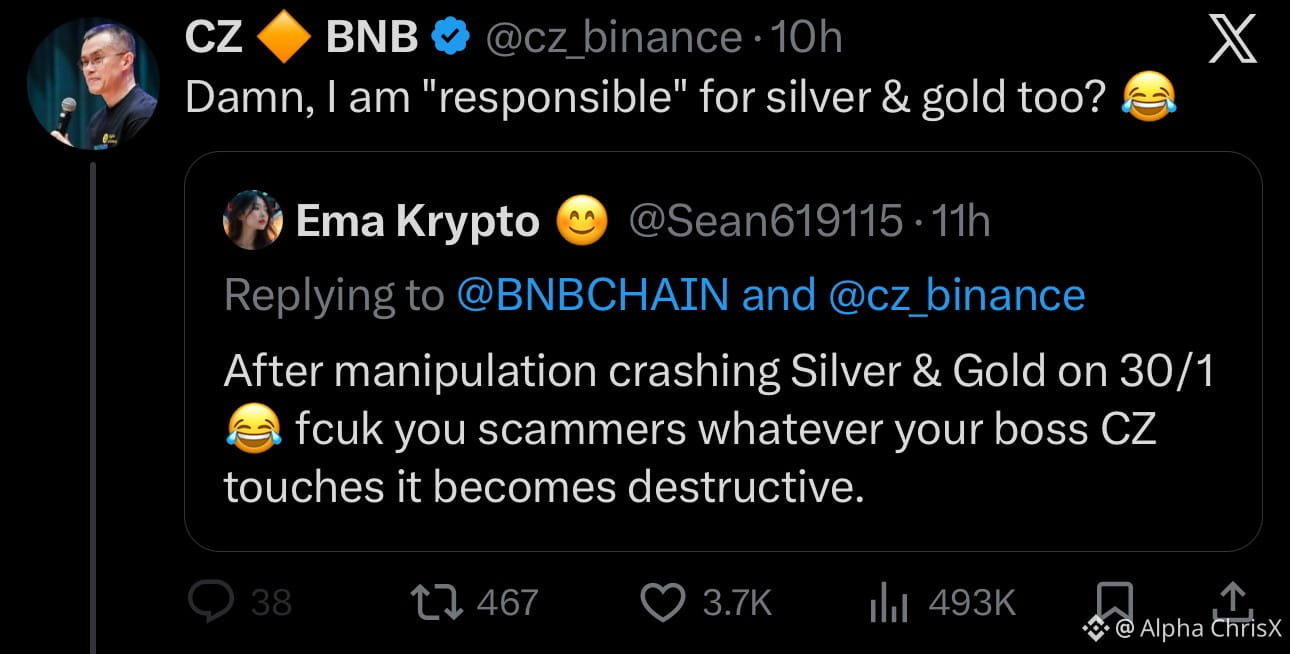The image size is (1290, 654).
Task: Open Ema Krypto's avatar thumbnail
Action: pyautogui.click(x=251, y=221)
